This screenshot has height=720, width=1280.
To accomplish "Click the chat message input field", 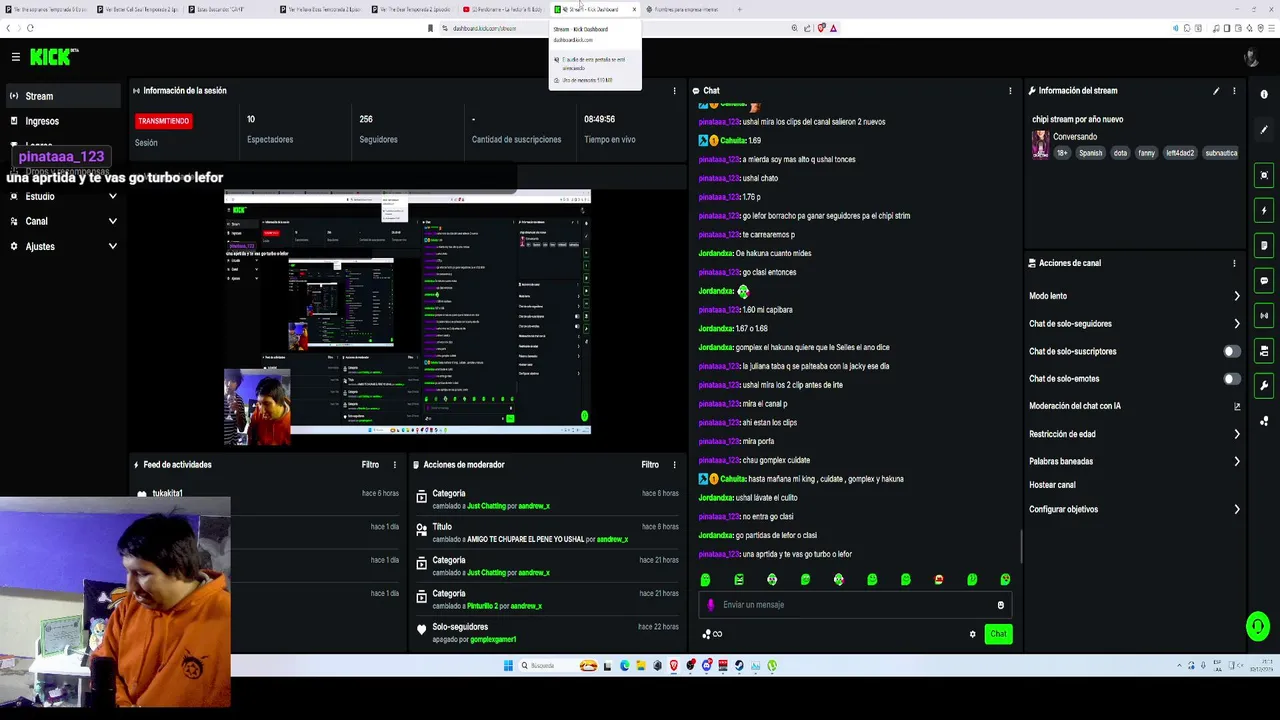I will 855,605.
